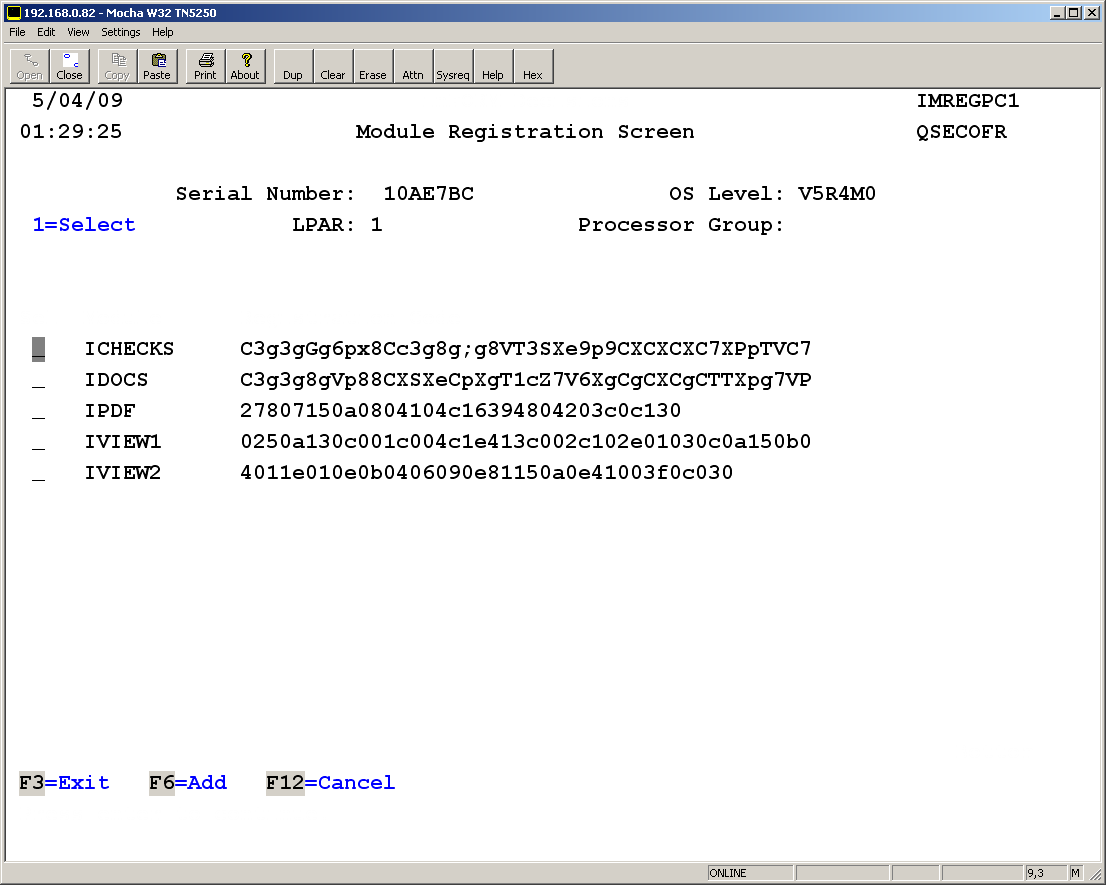Click the F3=Exit function key
This screenshot has width=1106, height=885.
(x=64, y=783)
